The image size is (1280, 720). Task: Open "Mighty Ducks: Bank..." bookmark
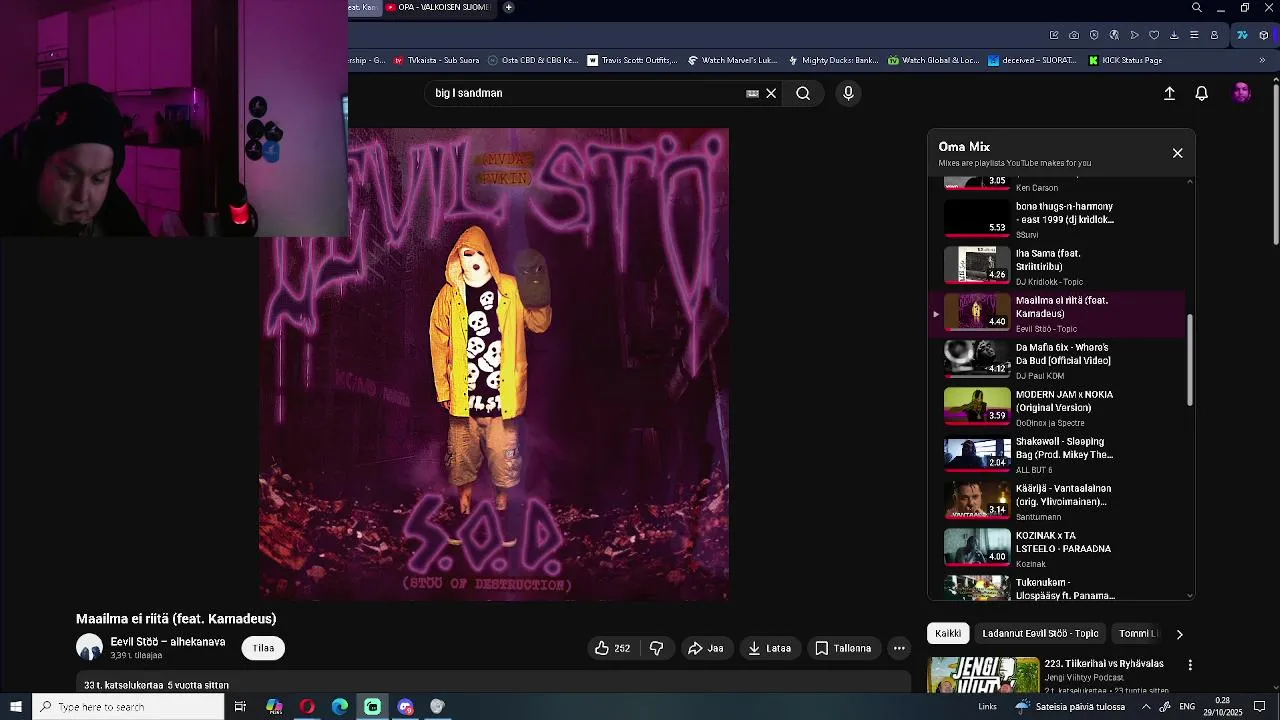tap(833, 60)
